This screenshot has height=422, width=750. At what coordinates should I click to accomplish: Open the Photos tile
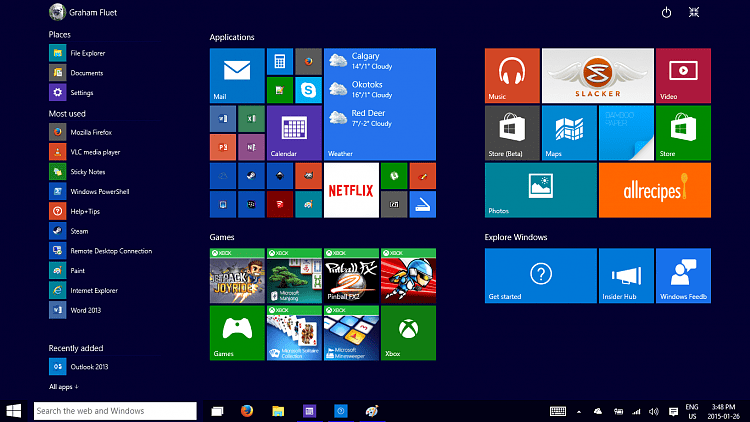pos(540,190)
